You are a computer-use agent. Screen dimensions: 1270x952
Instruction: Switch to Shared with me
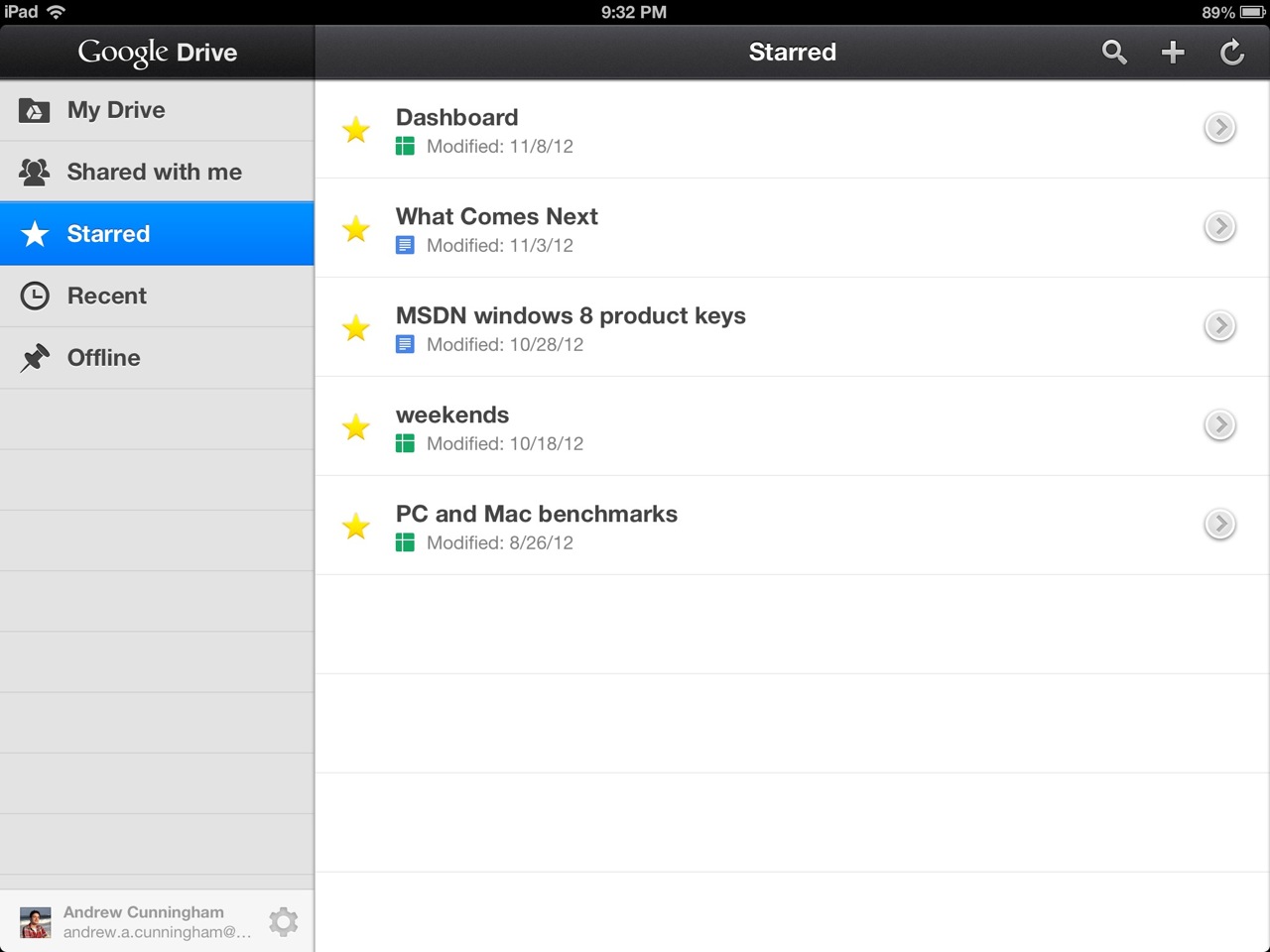coord(157,172)
